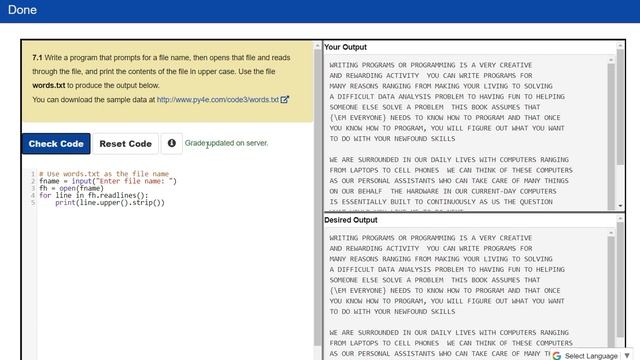Open the py4e words.txt download link
This screenshot has width=640, height=360.
tap(218, 100)
